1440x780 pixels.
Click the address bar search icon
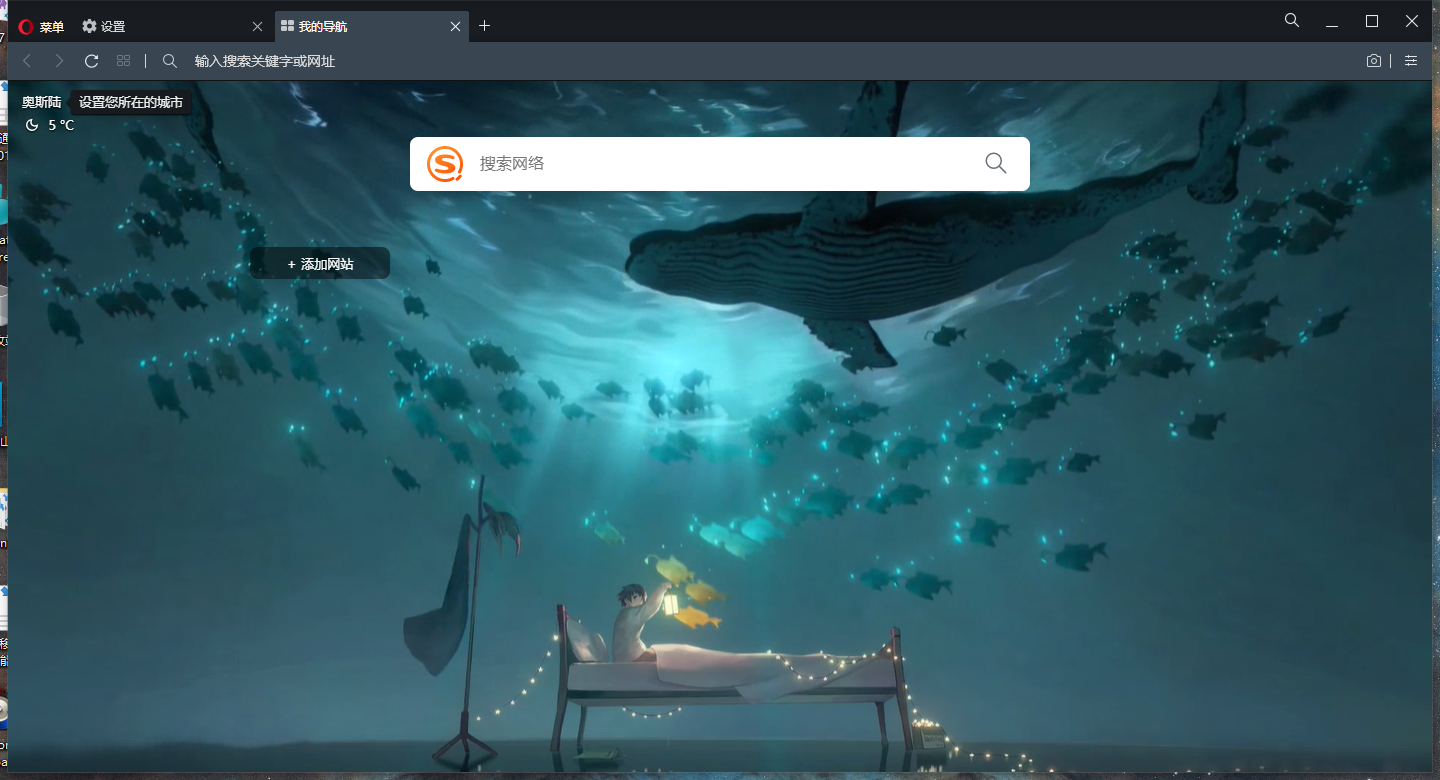[x=170, y=61]
